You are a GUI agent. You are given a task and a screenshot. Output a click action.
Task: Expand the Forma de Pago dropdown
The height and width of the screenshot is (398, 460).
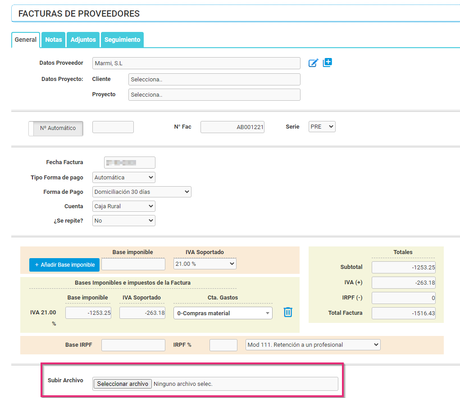142,192
